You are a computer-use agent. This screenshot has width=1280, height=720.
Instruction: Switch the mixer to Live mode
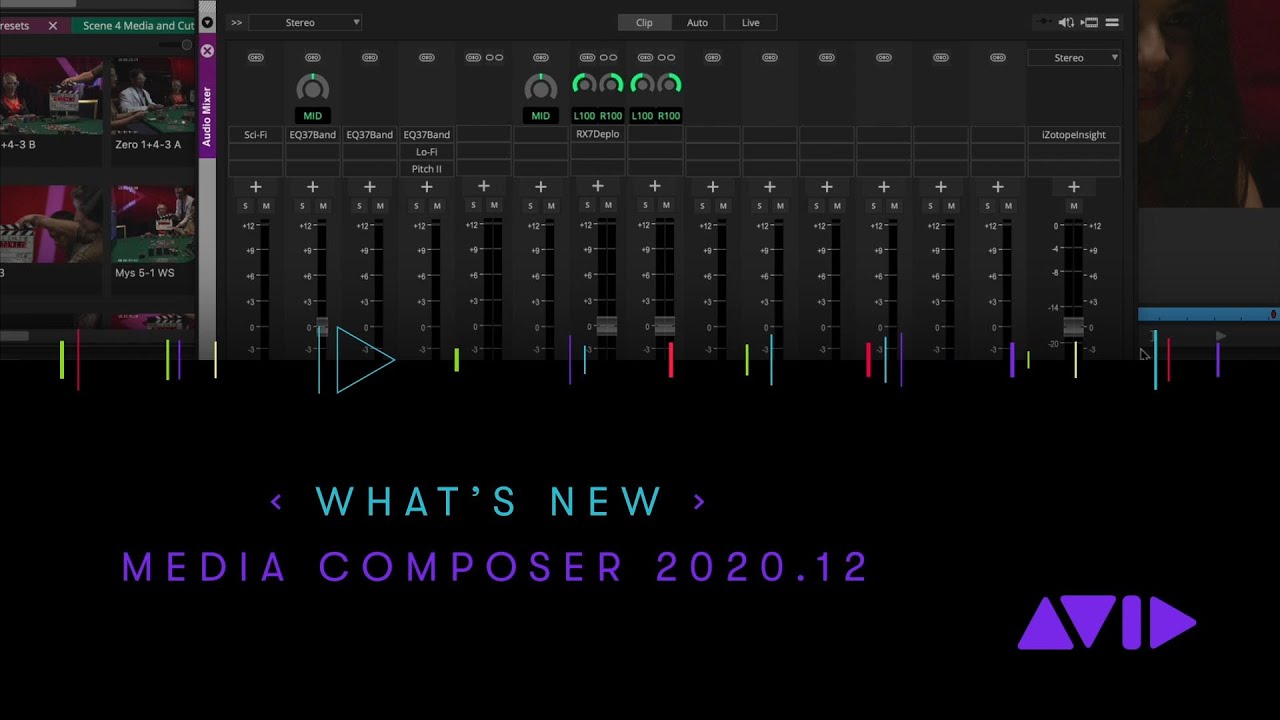click(750, 22)
